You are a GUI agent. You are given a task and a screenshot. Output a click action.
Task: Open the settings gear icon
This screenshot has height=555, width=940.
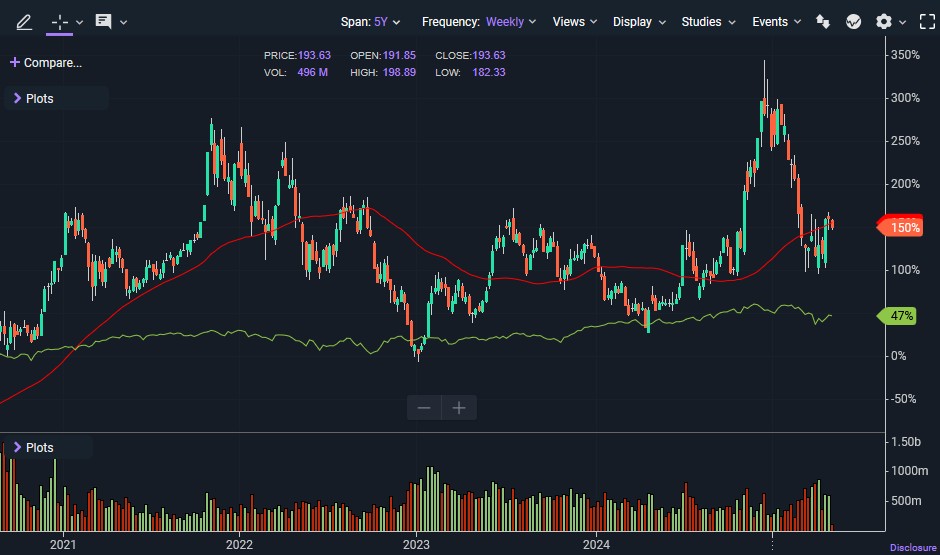point(883,21)
